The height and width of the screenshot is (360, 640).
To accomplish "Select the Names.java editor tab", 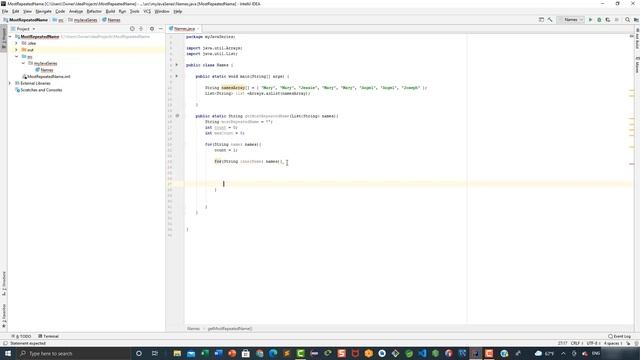I will point(184,29).
